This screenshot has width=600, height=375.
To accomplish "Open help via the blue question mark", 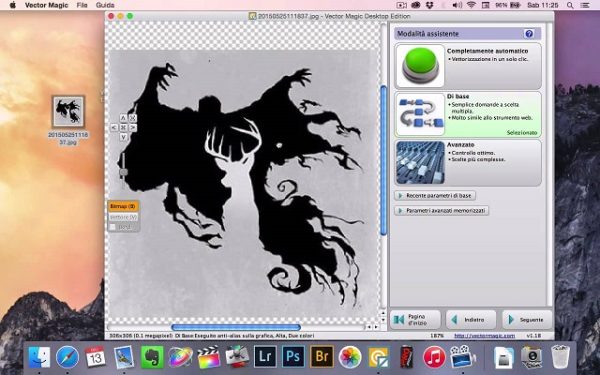I will (529, 34).
